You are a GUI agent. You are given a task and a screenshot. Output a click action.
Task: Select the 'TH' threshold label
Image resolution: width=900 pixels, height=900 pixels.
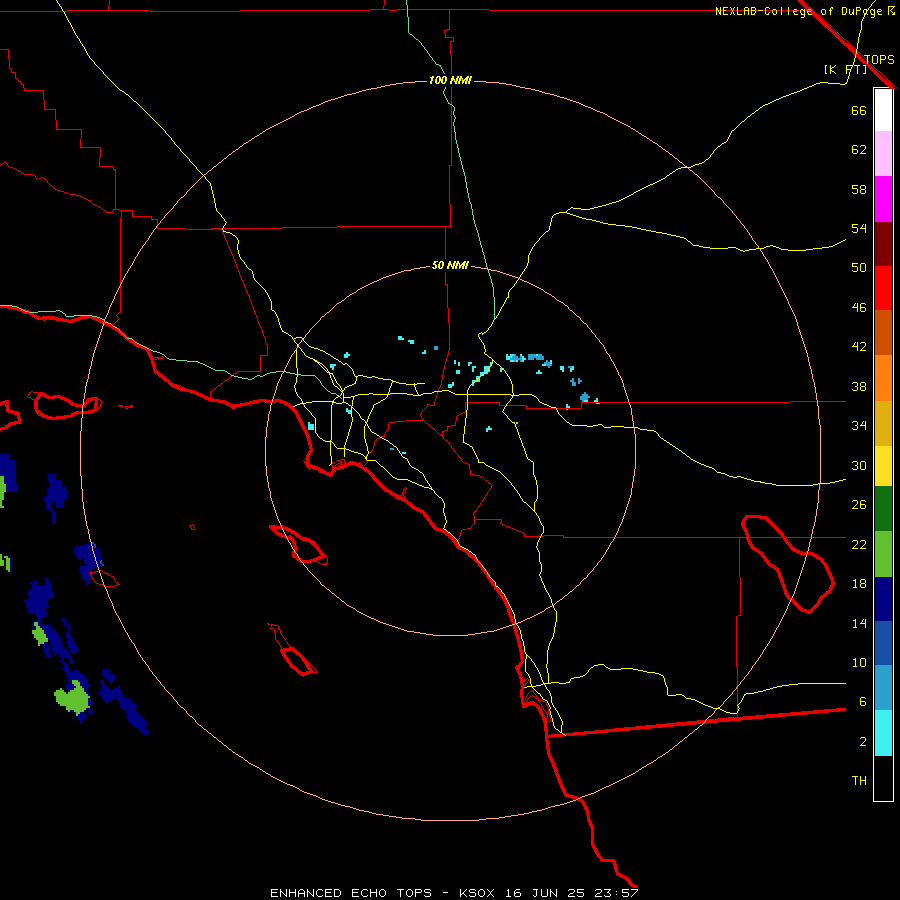[x=859, y=780]
